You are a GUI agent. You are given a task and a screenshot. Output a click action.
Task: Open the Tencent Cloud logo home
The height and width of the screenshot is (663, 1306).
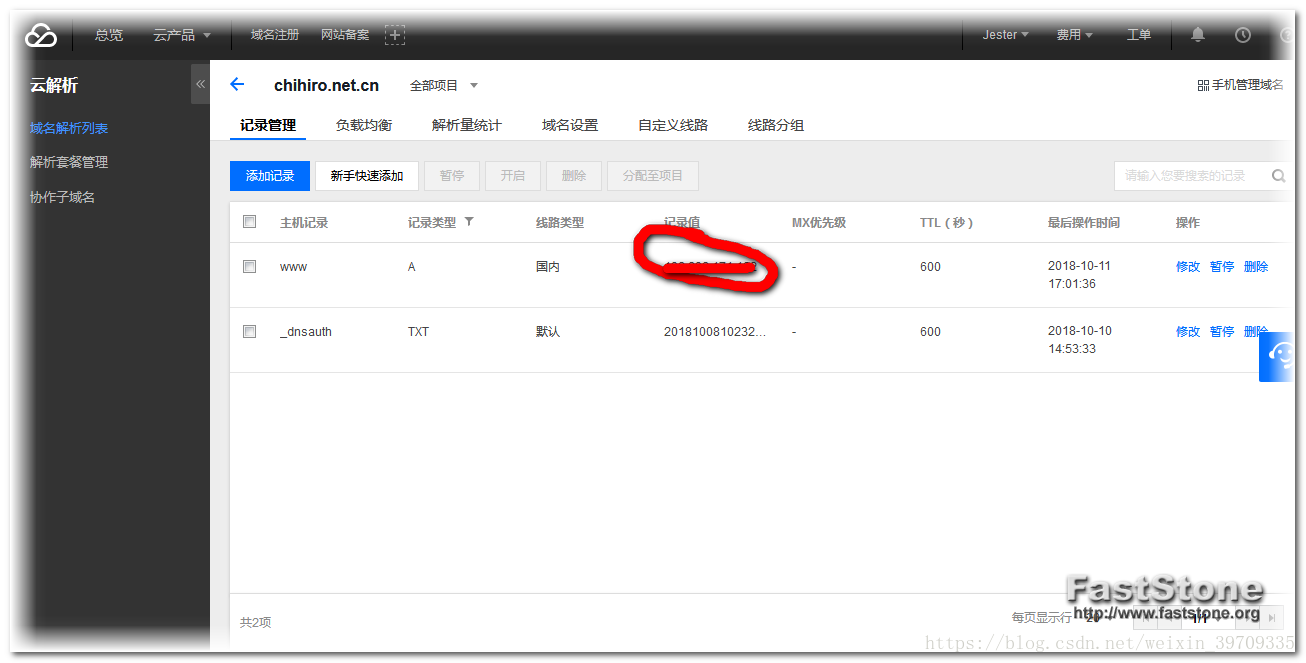pos(41,35)
